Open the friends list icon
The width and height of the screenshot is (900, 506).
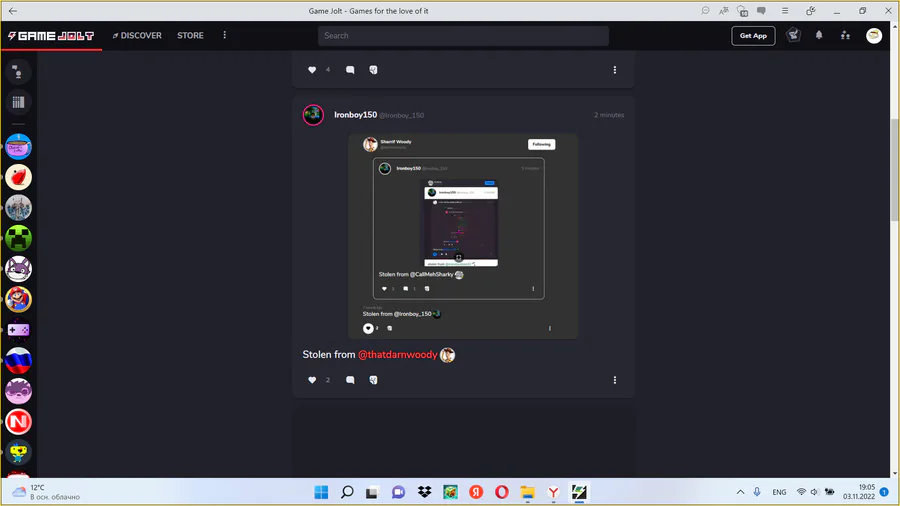tap(845, 35)
